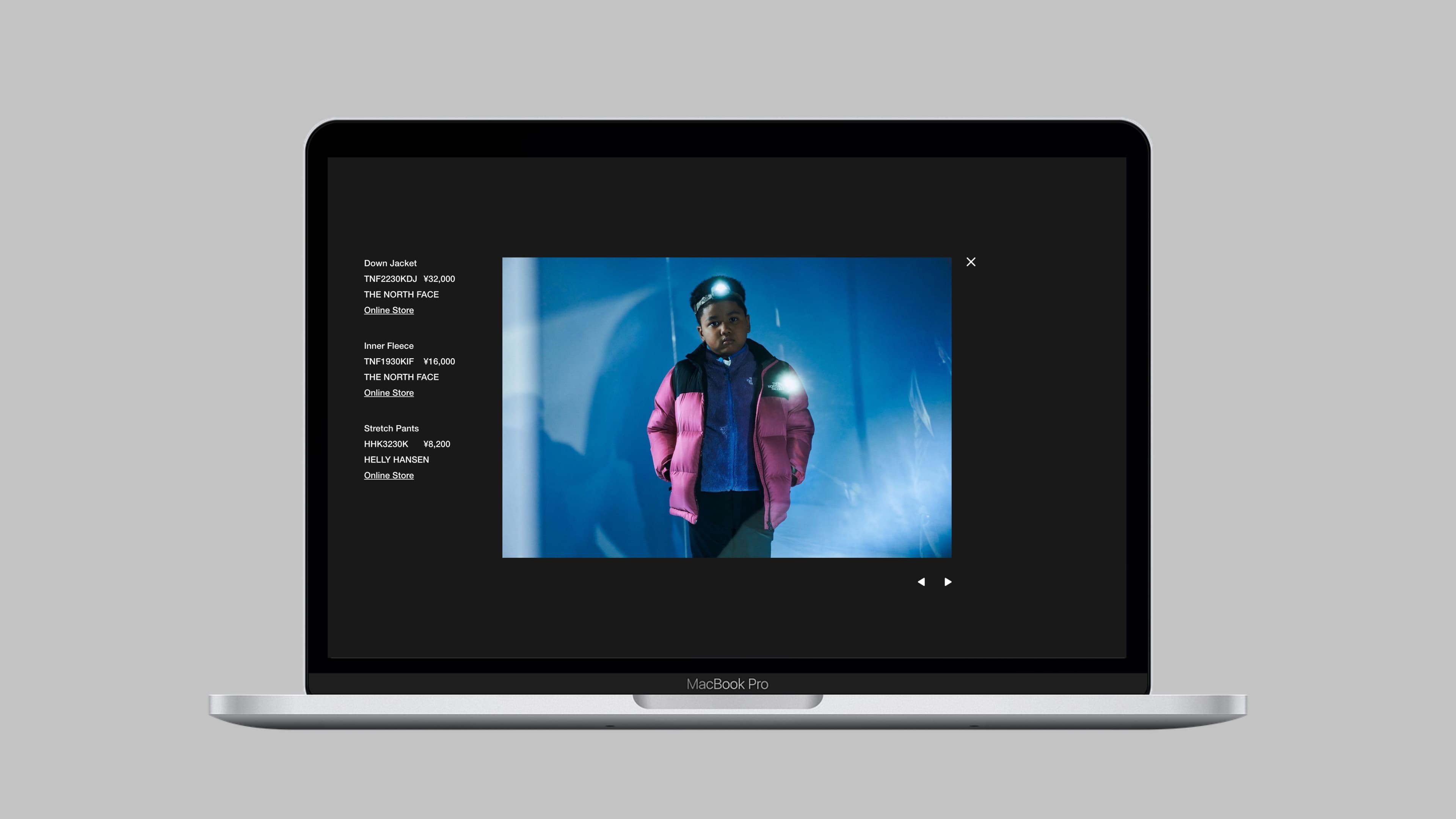Click the Down Jacket product title

click(390, 263)
